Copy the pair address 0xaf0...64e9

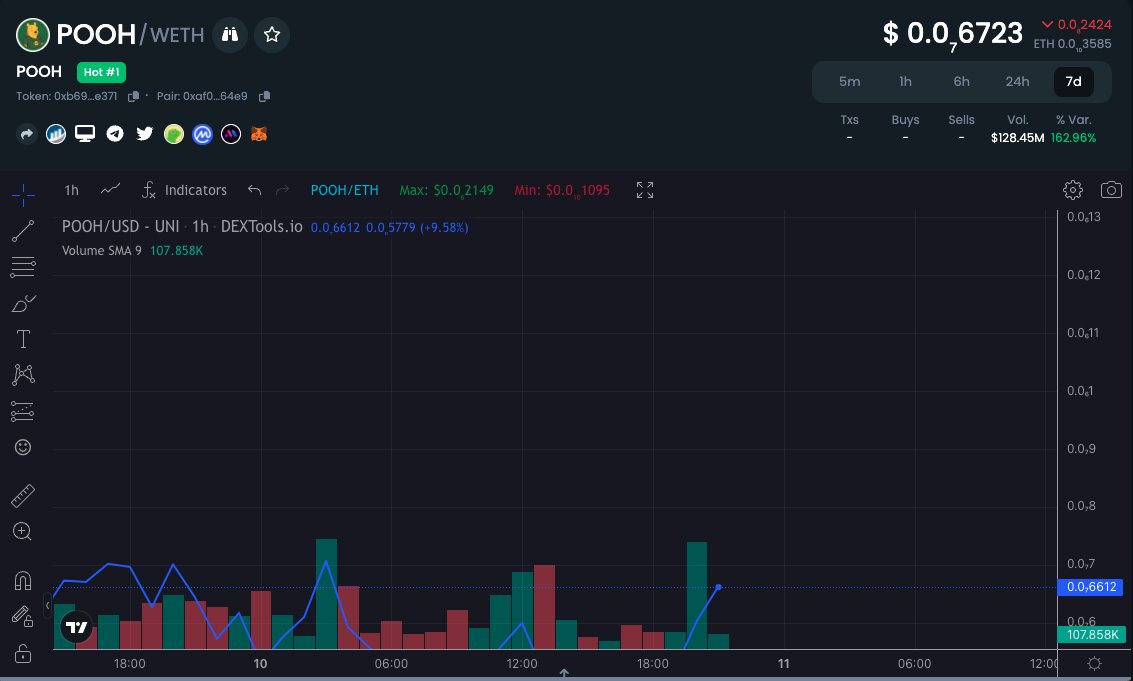[x=264, y=96]
